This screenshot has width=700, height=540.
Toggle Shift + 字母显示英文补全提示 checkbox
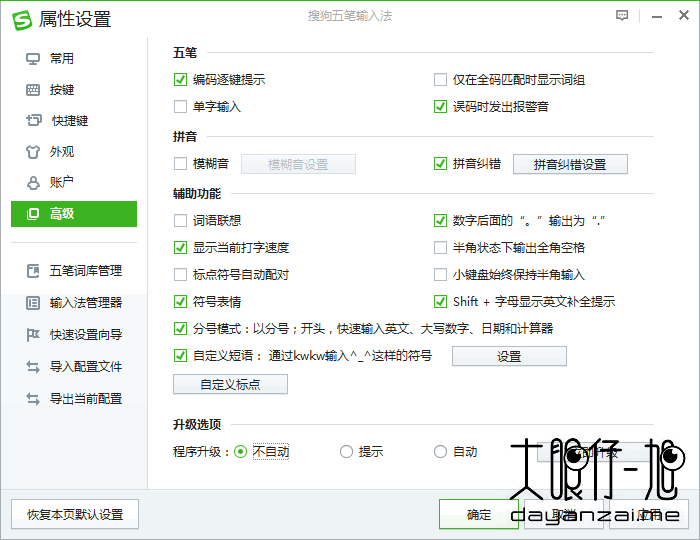pos(440,302)
